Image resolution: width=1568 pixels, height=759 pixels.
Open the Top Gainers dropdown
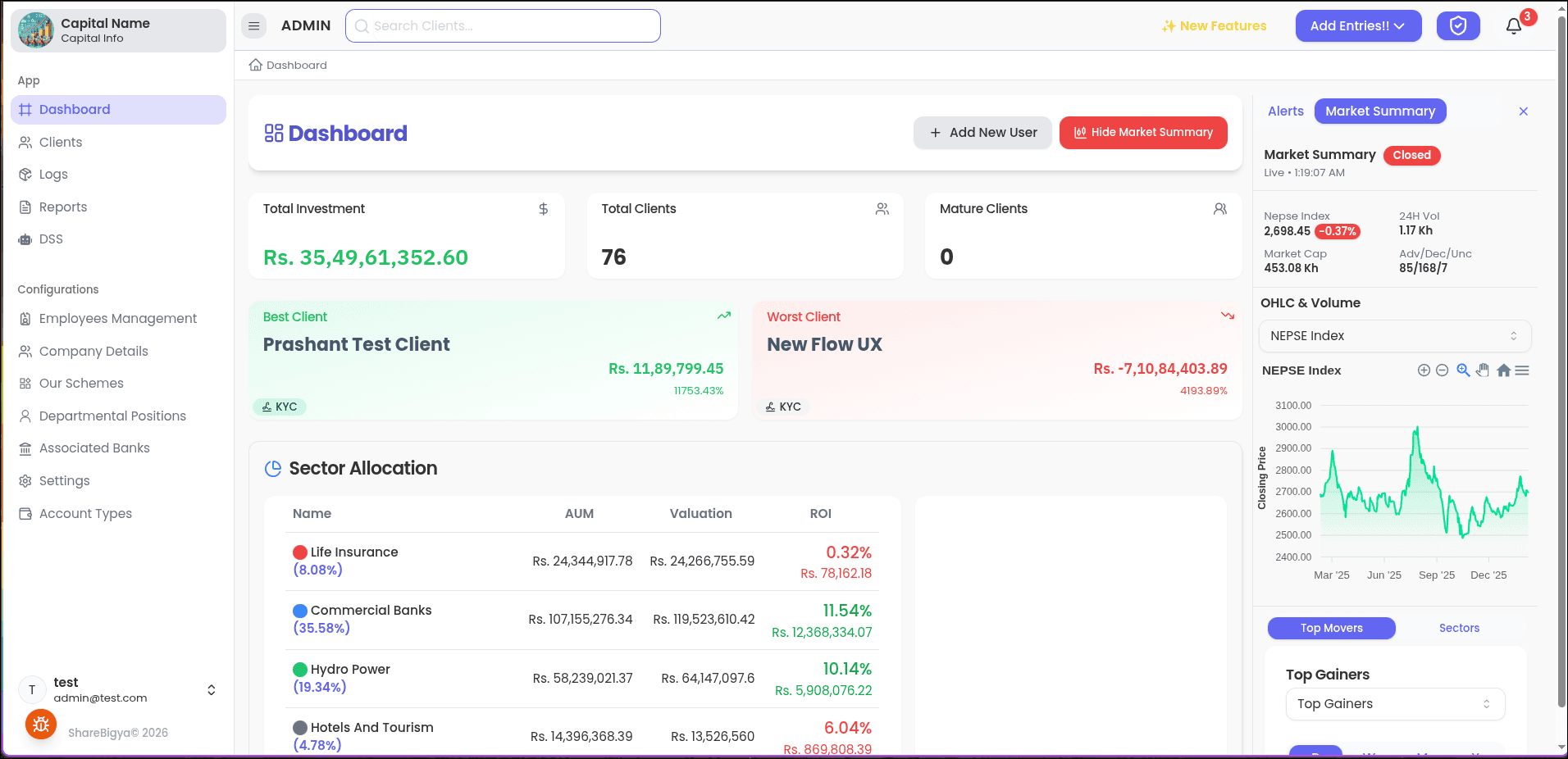click(1394, 703)
